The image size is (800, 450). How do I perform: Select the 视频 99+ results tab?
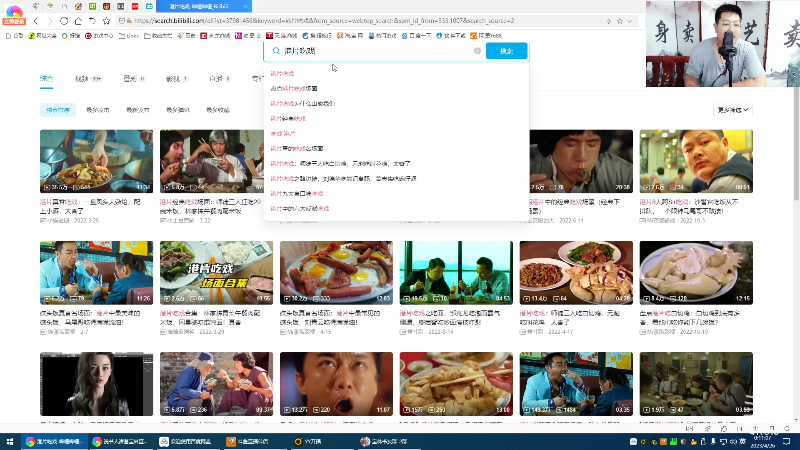88,79
